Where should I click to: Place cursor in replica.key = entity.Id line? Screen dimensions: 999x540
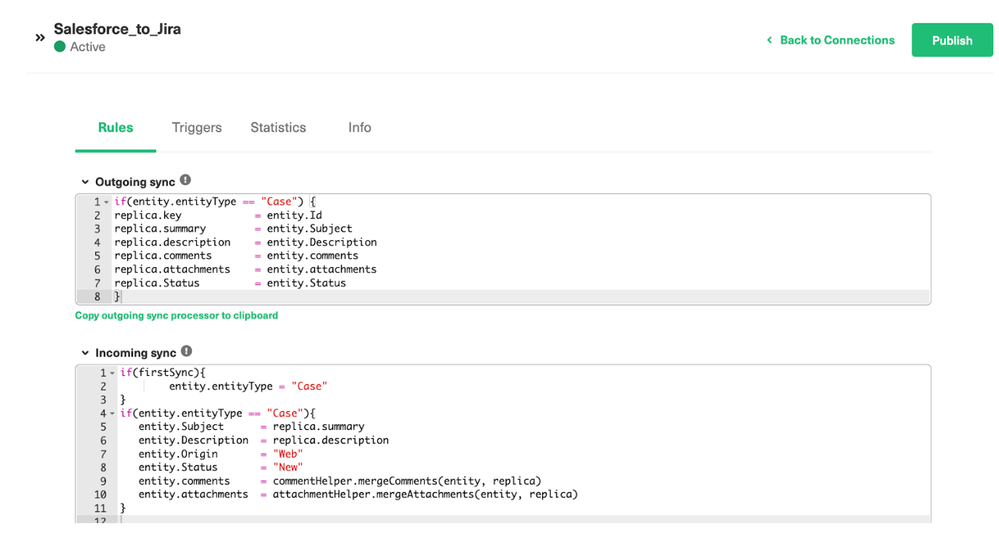tap(218, 215)
